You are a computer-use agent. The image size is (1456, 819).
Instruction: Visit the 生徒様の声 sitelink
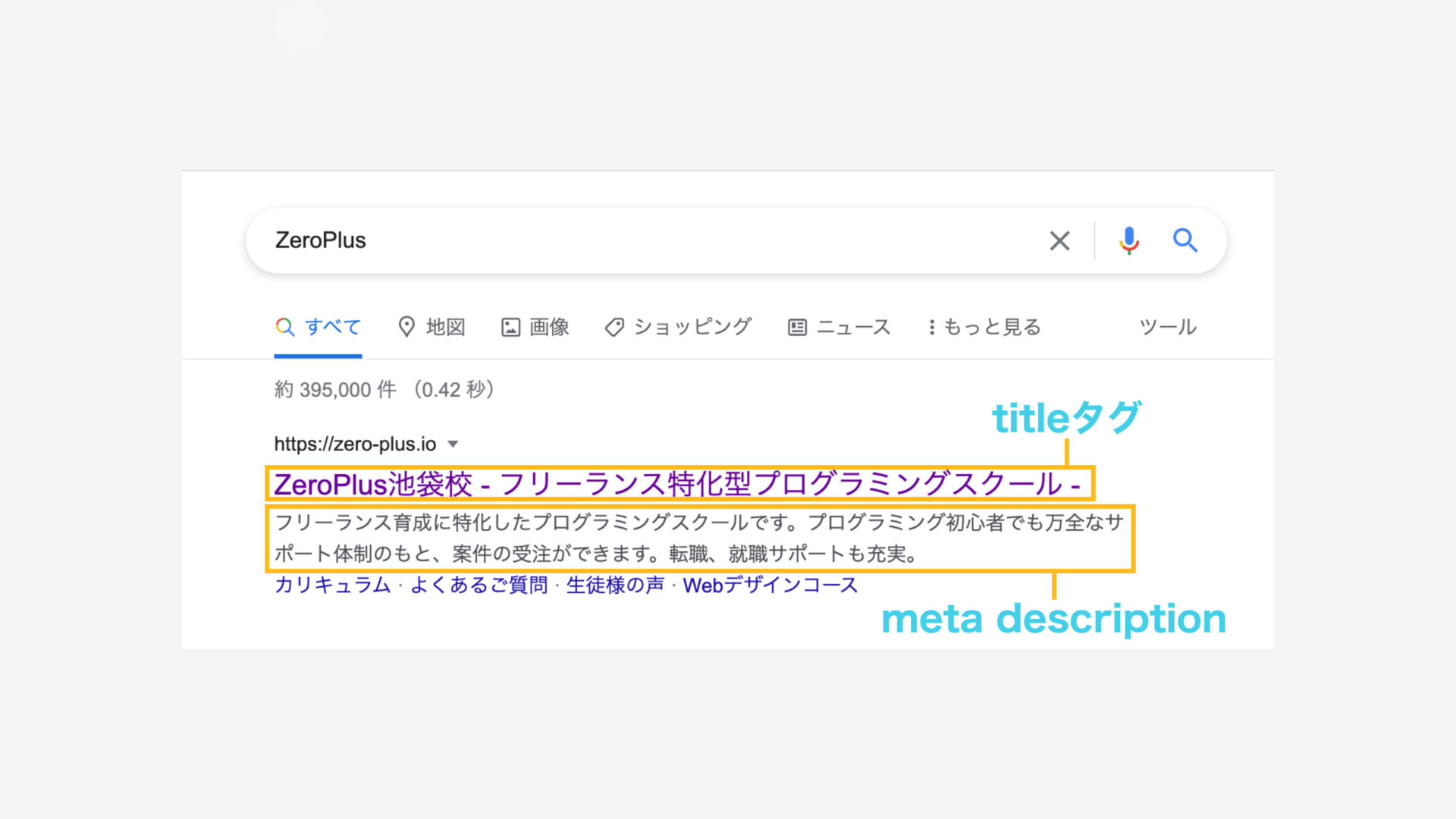coord(615,585)
